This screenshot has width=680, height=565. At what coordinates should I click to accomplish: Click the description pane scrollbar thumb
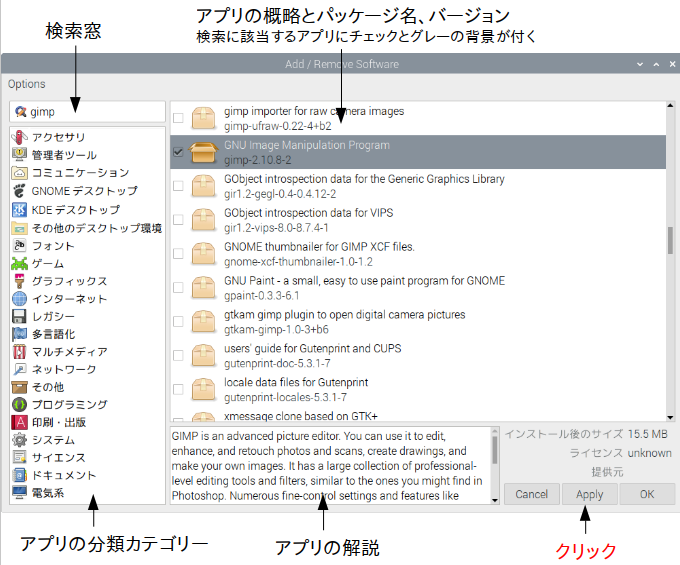[495, 449]
